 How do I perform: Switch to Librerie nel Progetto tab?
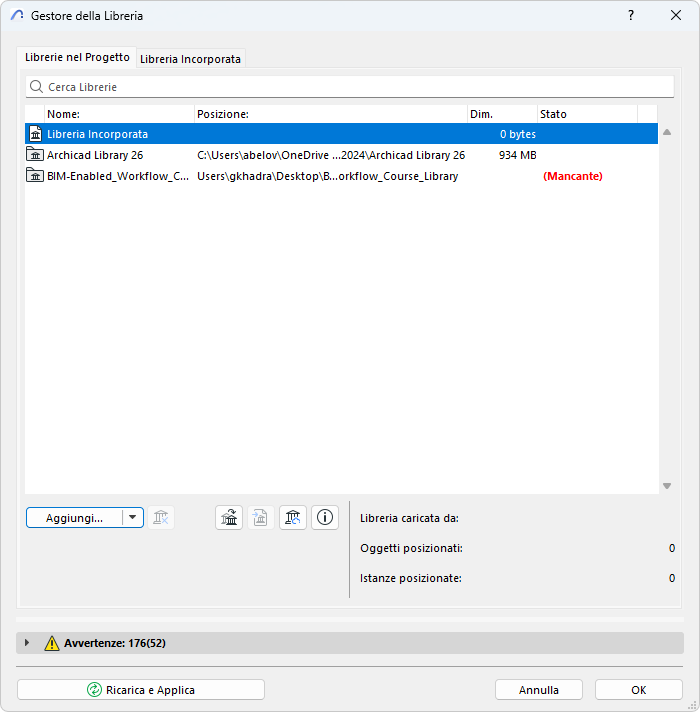[77, 57]
